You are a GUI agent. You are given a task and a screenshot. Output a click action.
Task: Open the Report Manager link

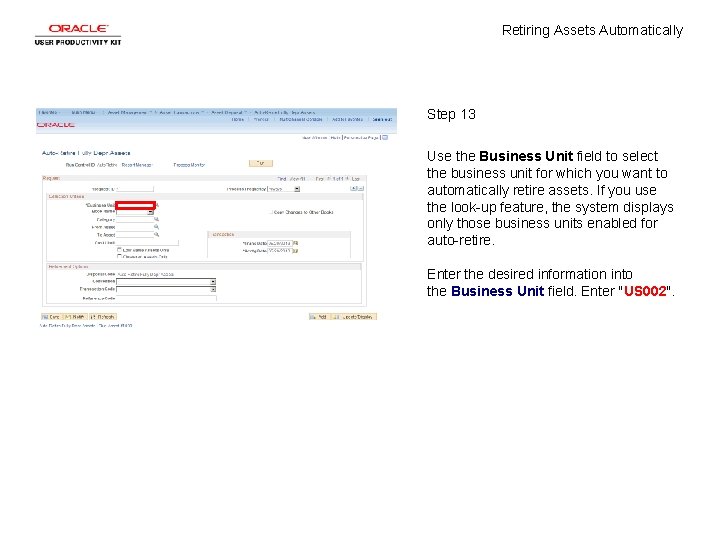click(x=136, y=165)
